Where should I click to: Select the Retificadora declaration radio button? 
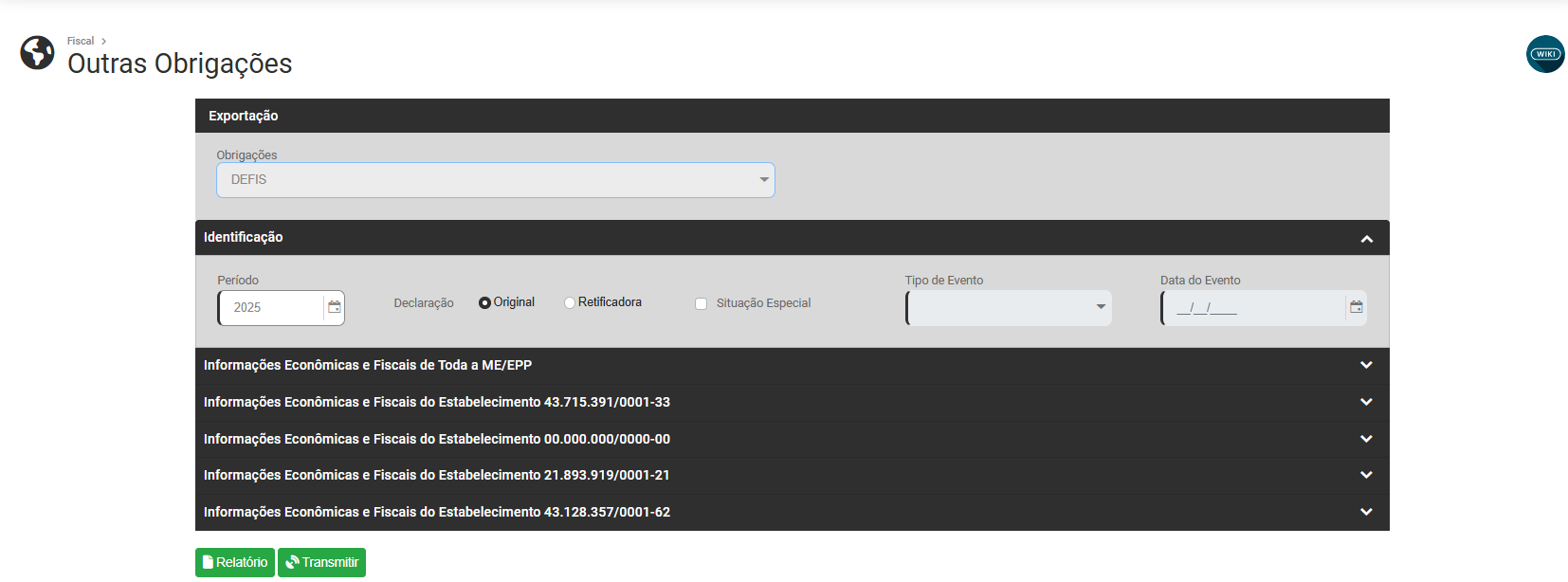pyautogui.click(x=570, y=303)
